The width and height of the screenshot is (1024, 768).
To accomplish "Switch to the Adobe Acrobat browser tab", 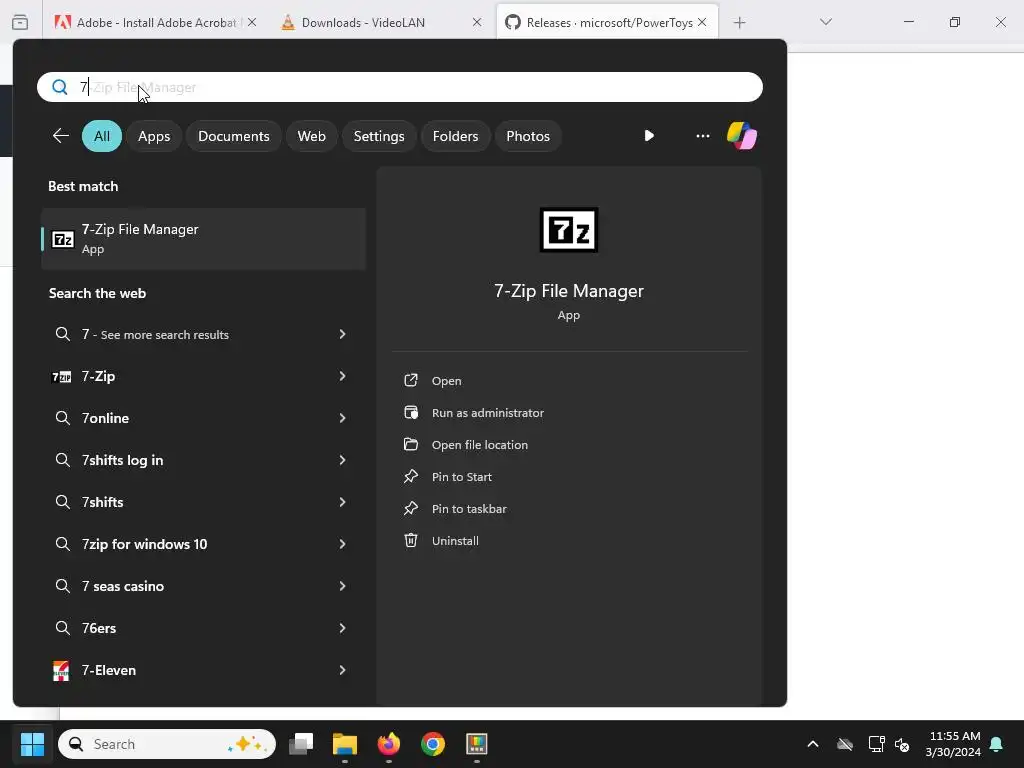I will [155, 22].
